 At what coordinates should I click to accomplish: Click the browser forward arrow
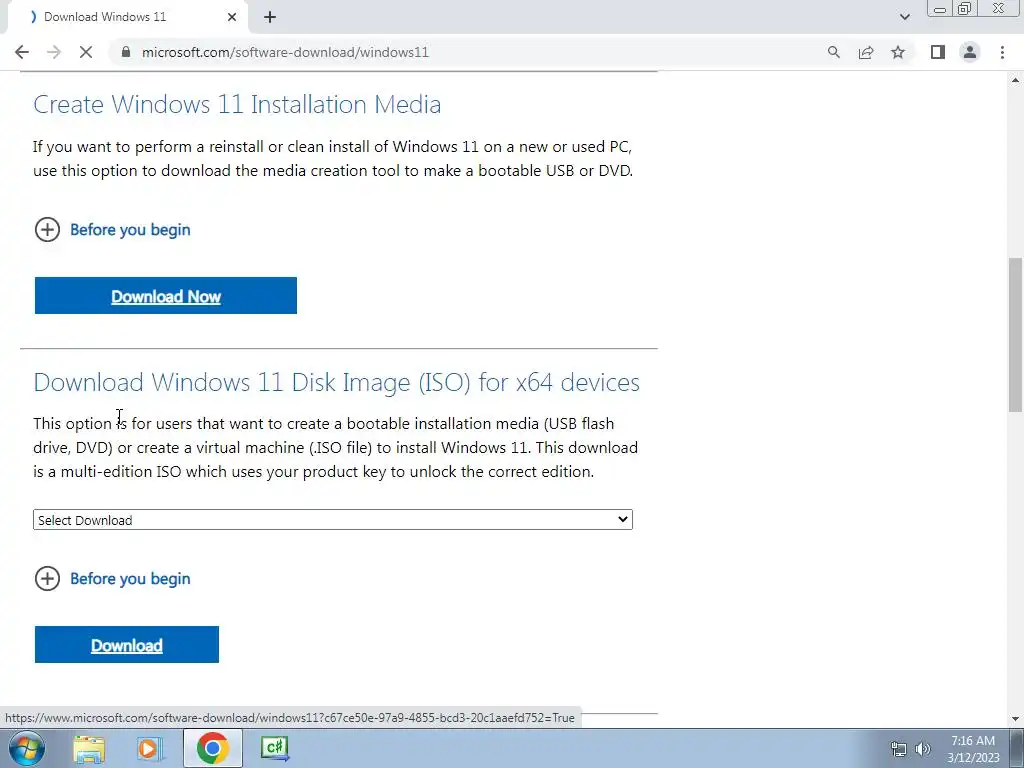pyautogui.click(x=54, y=52)
